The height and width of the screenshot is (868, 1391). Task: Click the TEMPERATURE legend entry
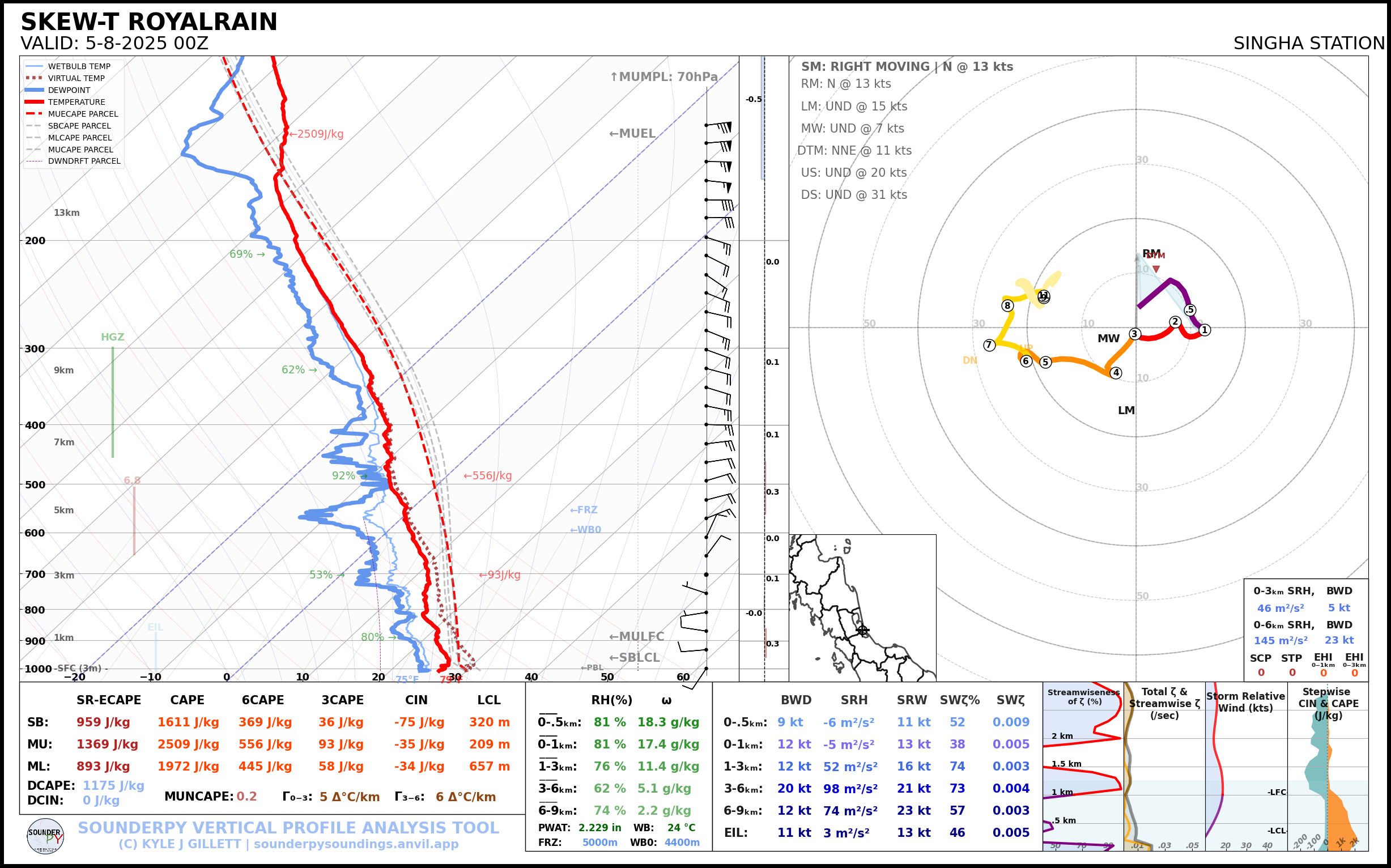(x=76, y=101)
